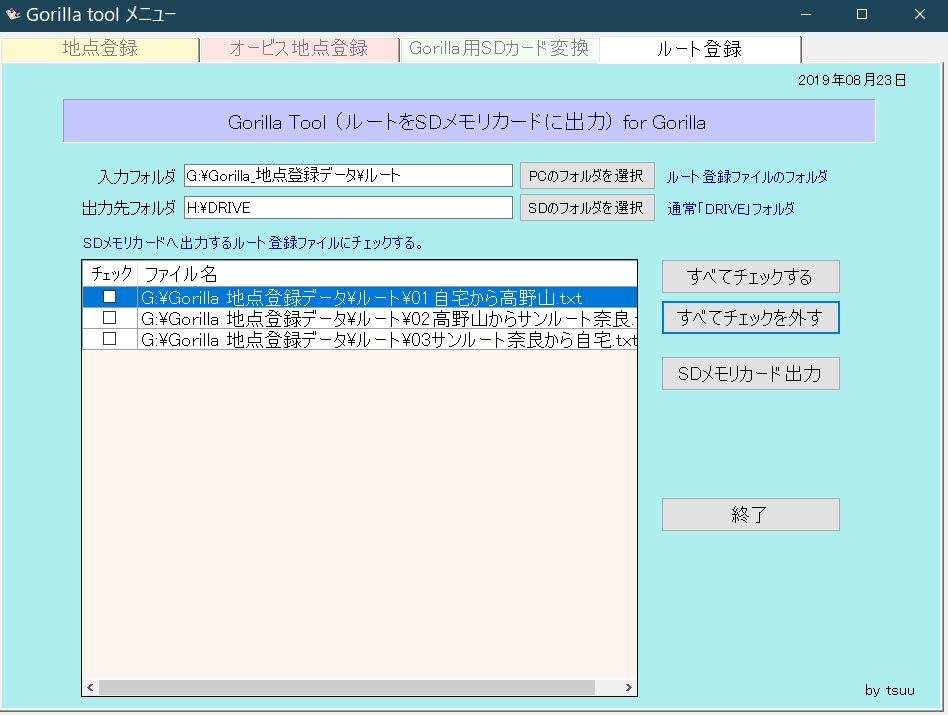Viewport: 948px width, 715px height.
Task: Check the box for 02 高野山からサンルート奈良
Action: point(110,318)
